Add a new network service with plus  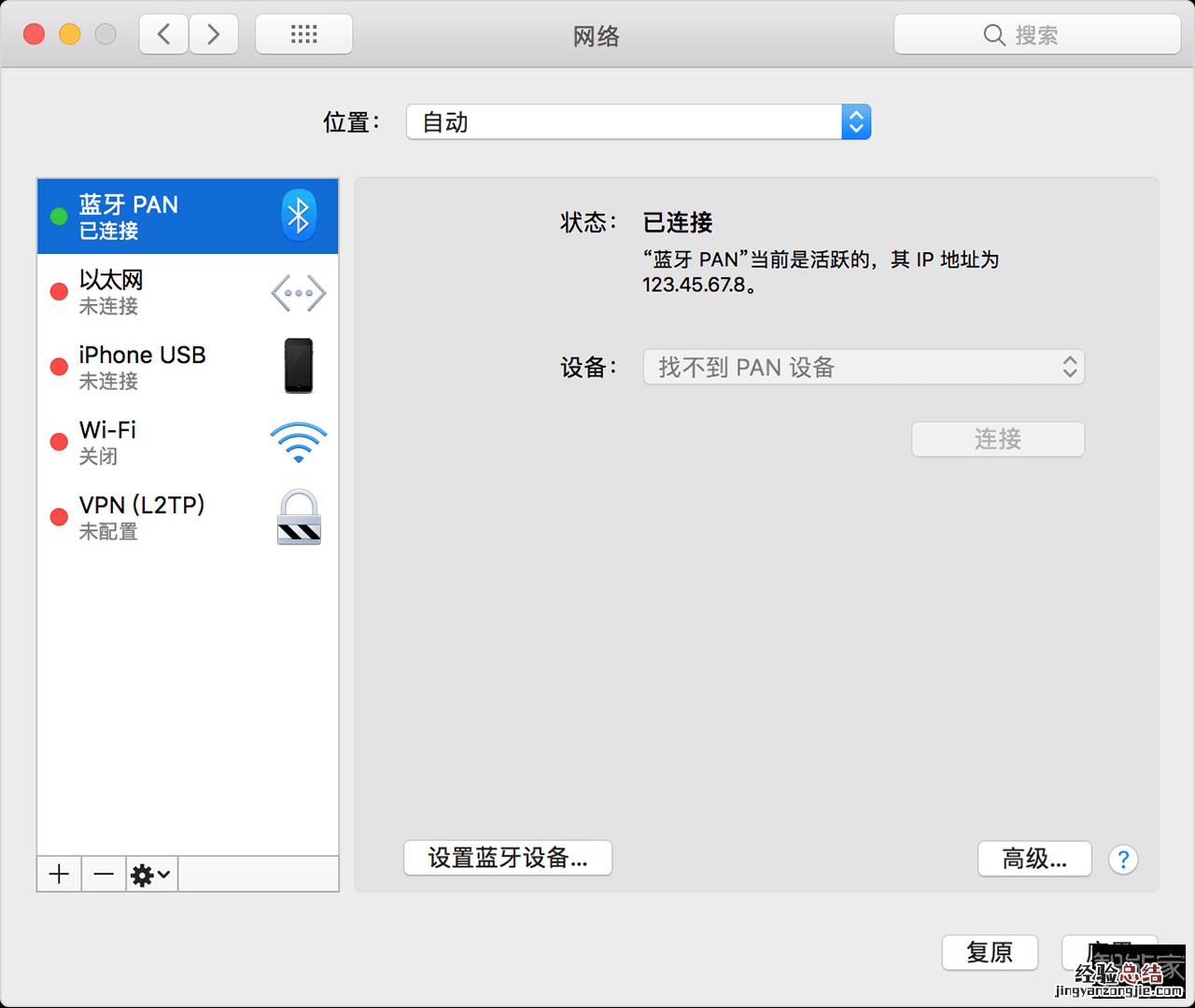59,875
